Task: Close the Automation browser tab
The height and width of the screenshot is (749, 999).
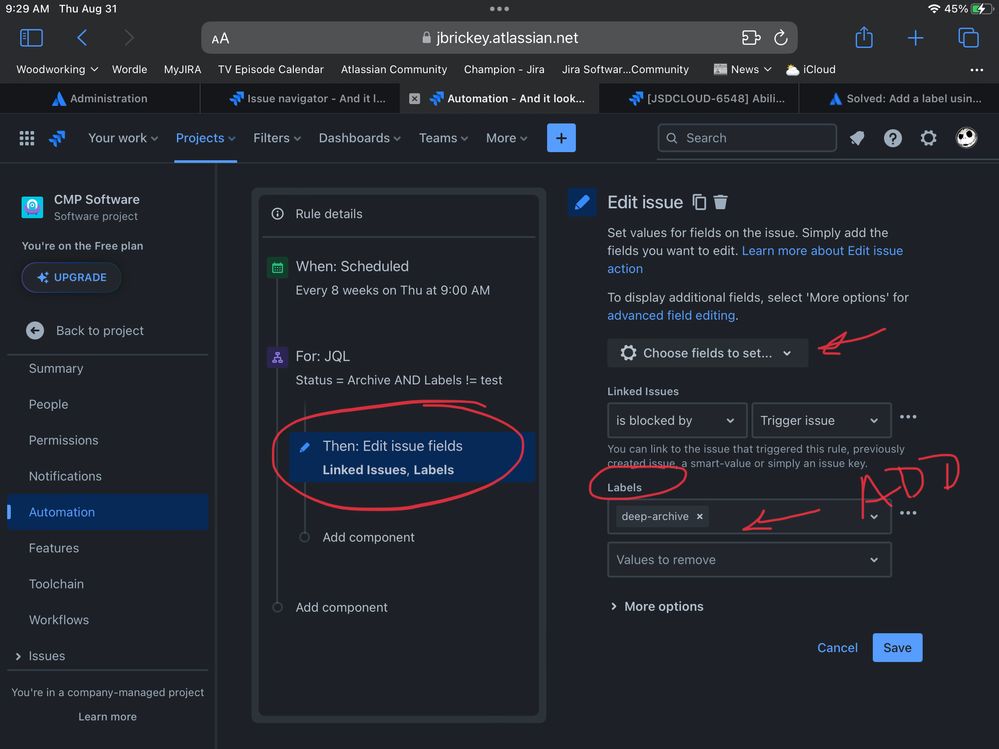Action: pyautogui.click(x=414, y=99)
